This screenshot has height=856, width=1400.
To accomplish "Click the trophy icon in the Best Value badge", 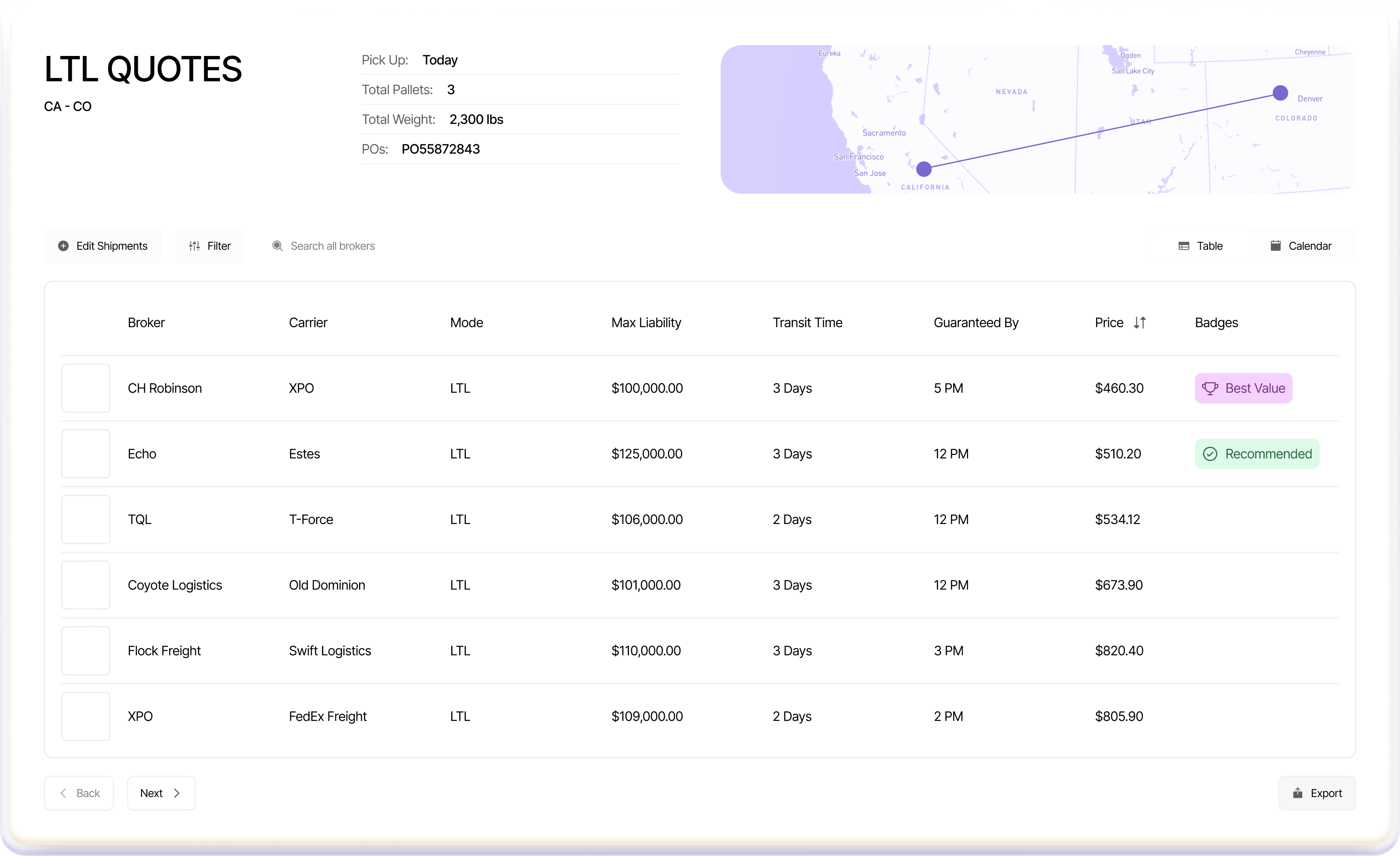I will pos(1211,388).
